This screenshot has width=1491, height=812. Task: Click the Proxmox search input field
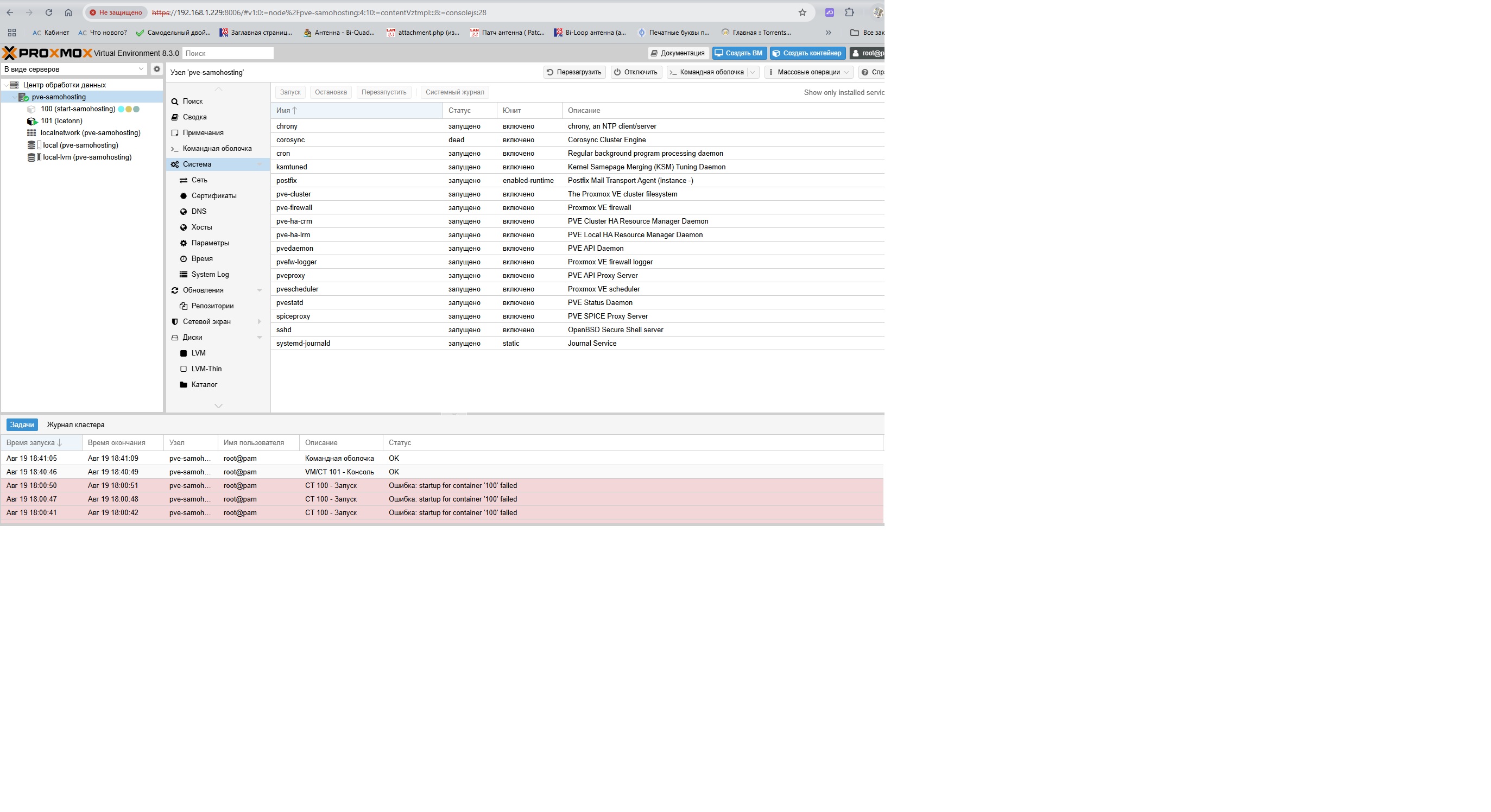point(228,53)
